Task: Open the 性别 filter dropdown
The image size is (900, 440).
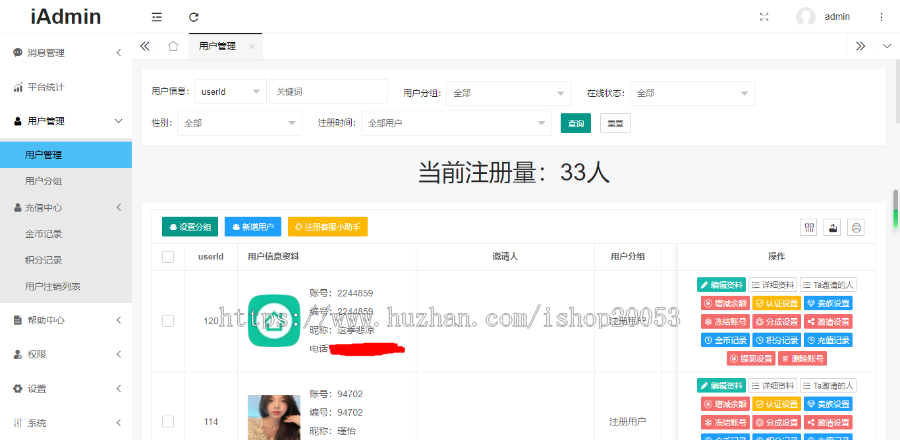Action: click(x=240, y=123)
